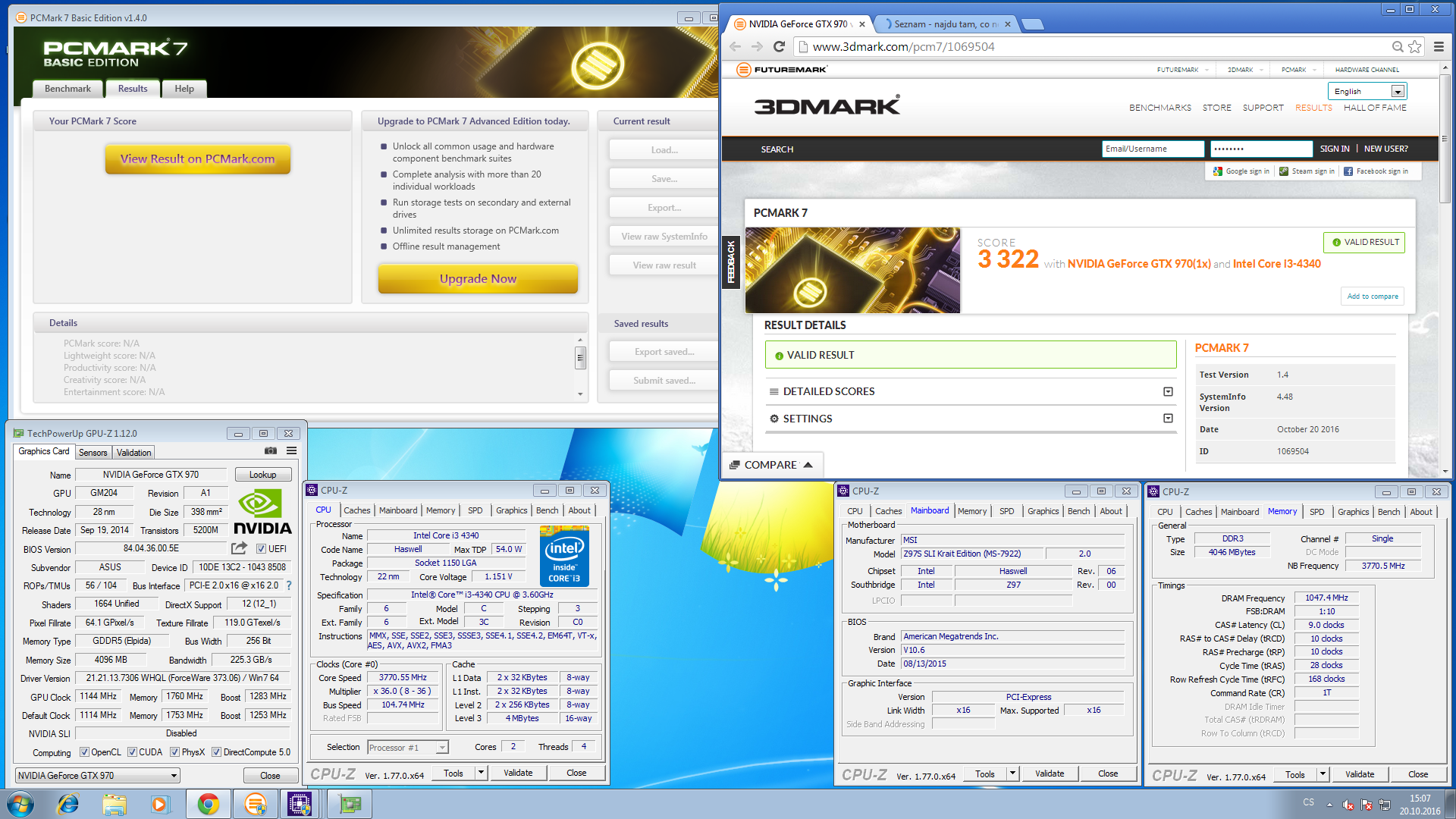Bookmark this page with the star icon
The image size is (1456, 819).
click(1415, 46)
